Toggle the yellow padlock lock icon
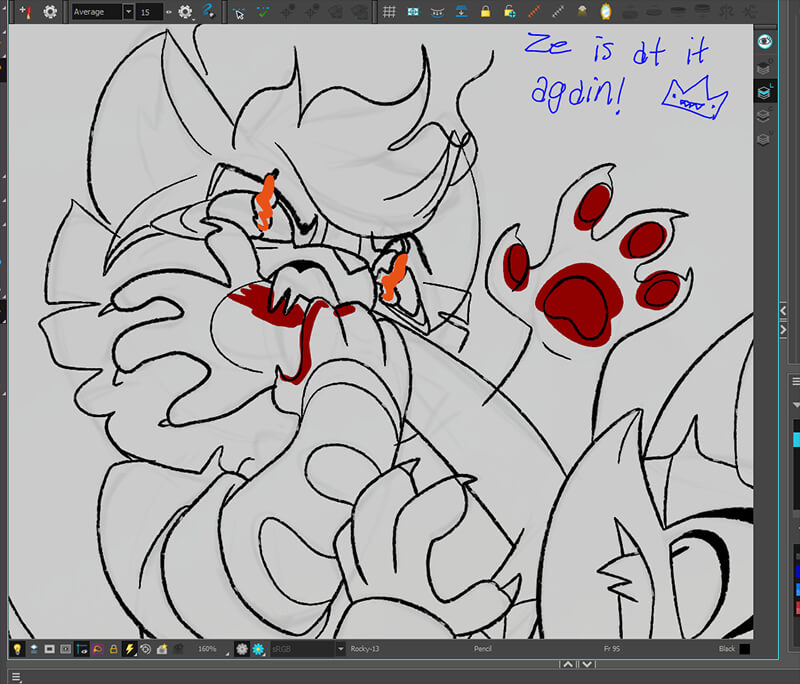The image size is (800, 684). point(485,11)
